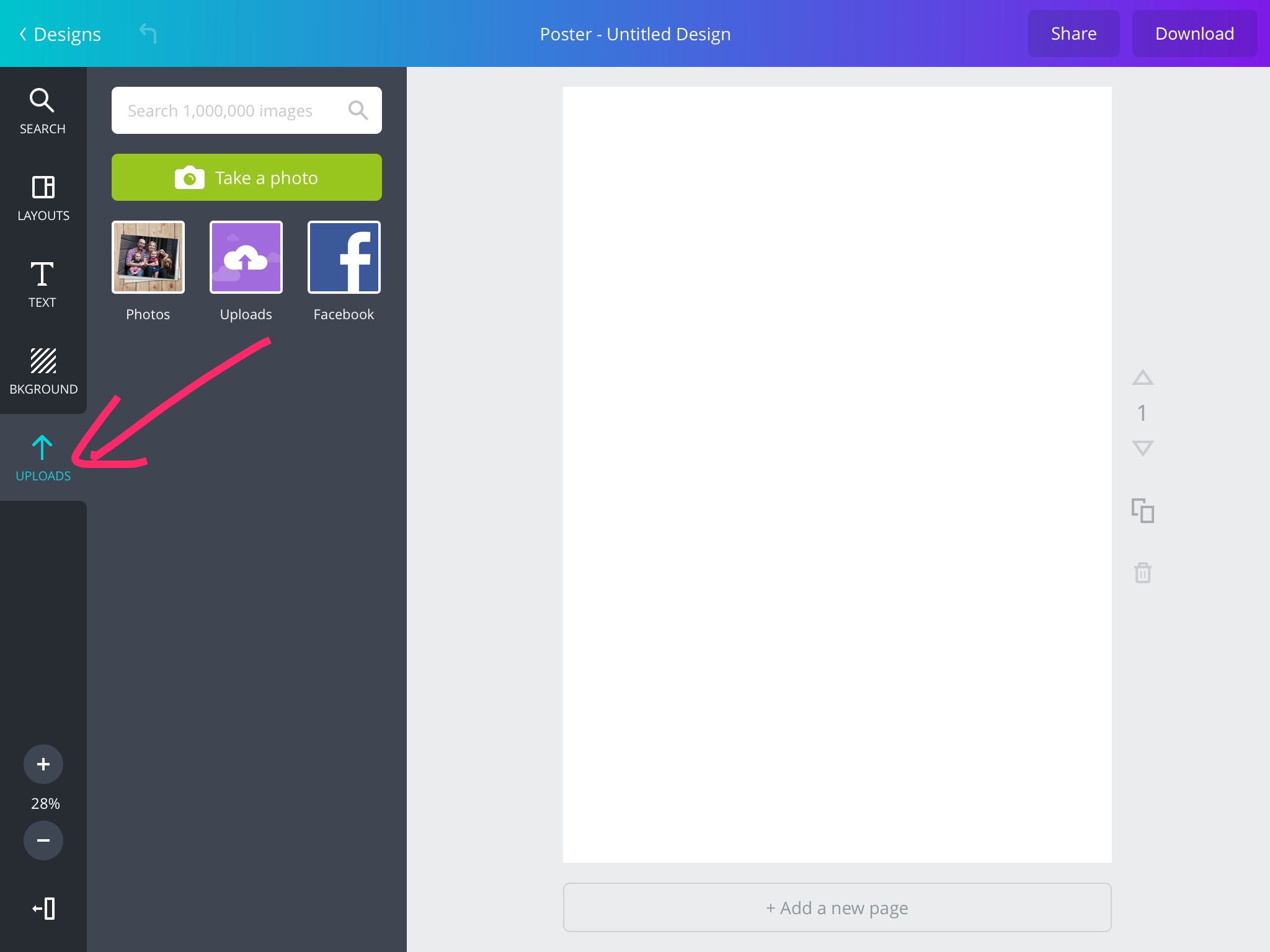The image size is (1270, 952).
Task: Open the Bkground patterns panel
Action: pos(43,371)
